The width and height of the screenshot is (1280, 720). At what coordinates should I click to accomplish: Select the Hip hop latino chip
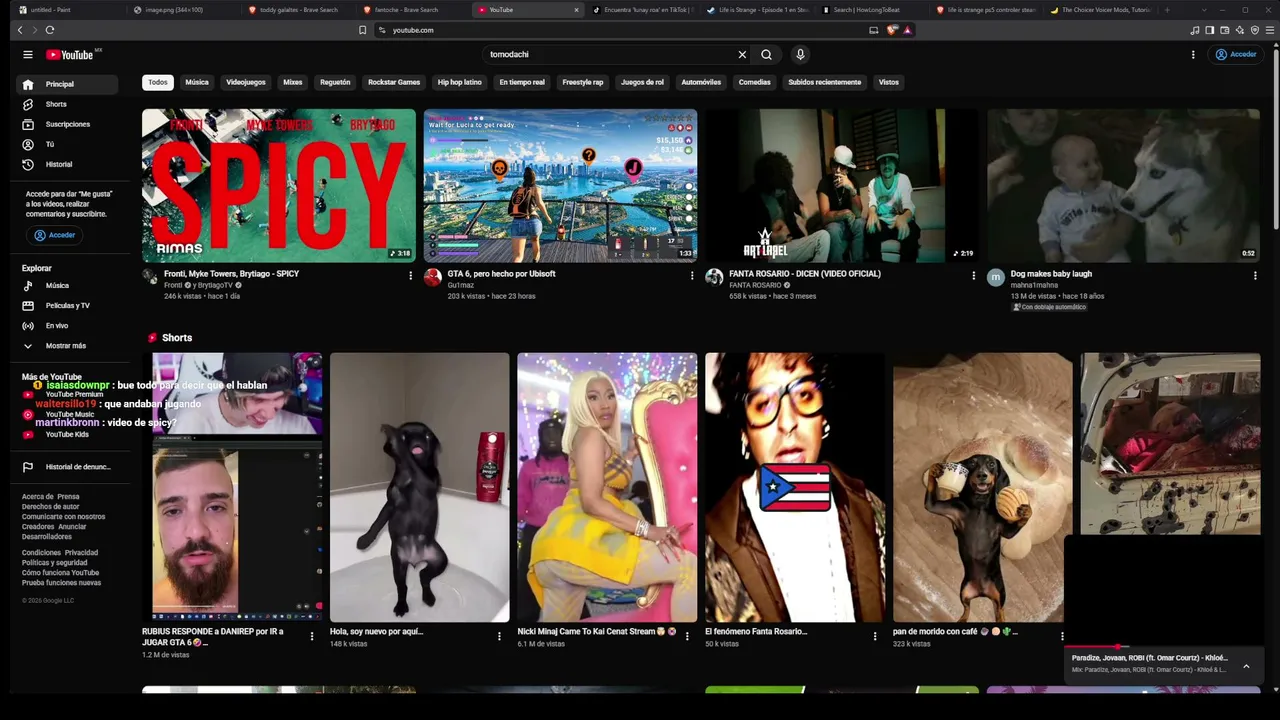(460, 82)
